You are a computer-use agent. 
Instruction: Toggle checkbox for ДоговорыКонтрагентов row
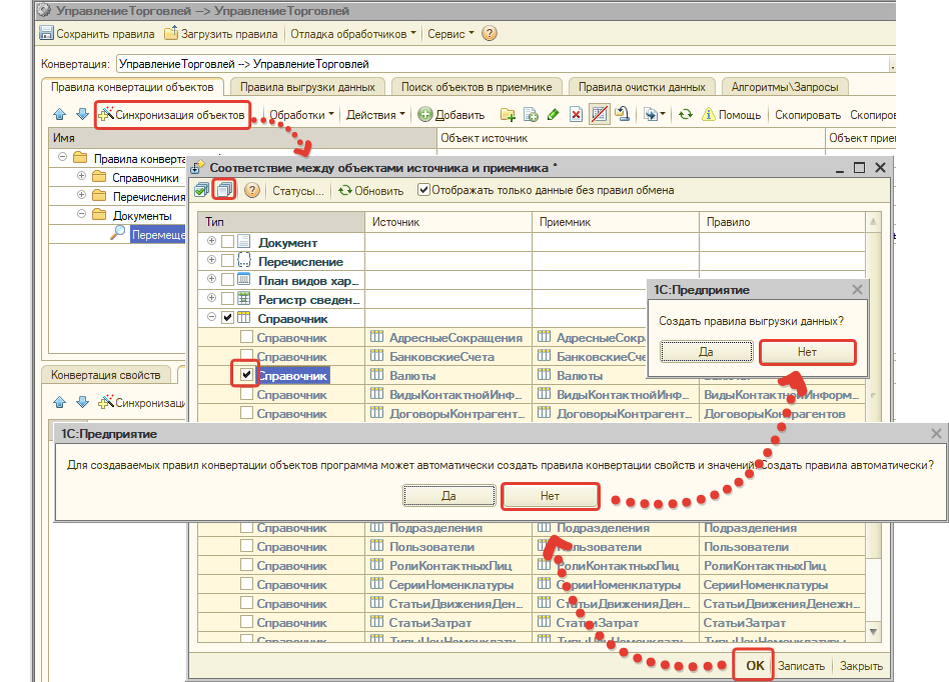point(246,413)
